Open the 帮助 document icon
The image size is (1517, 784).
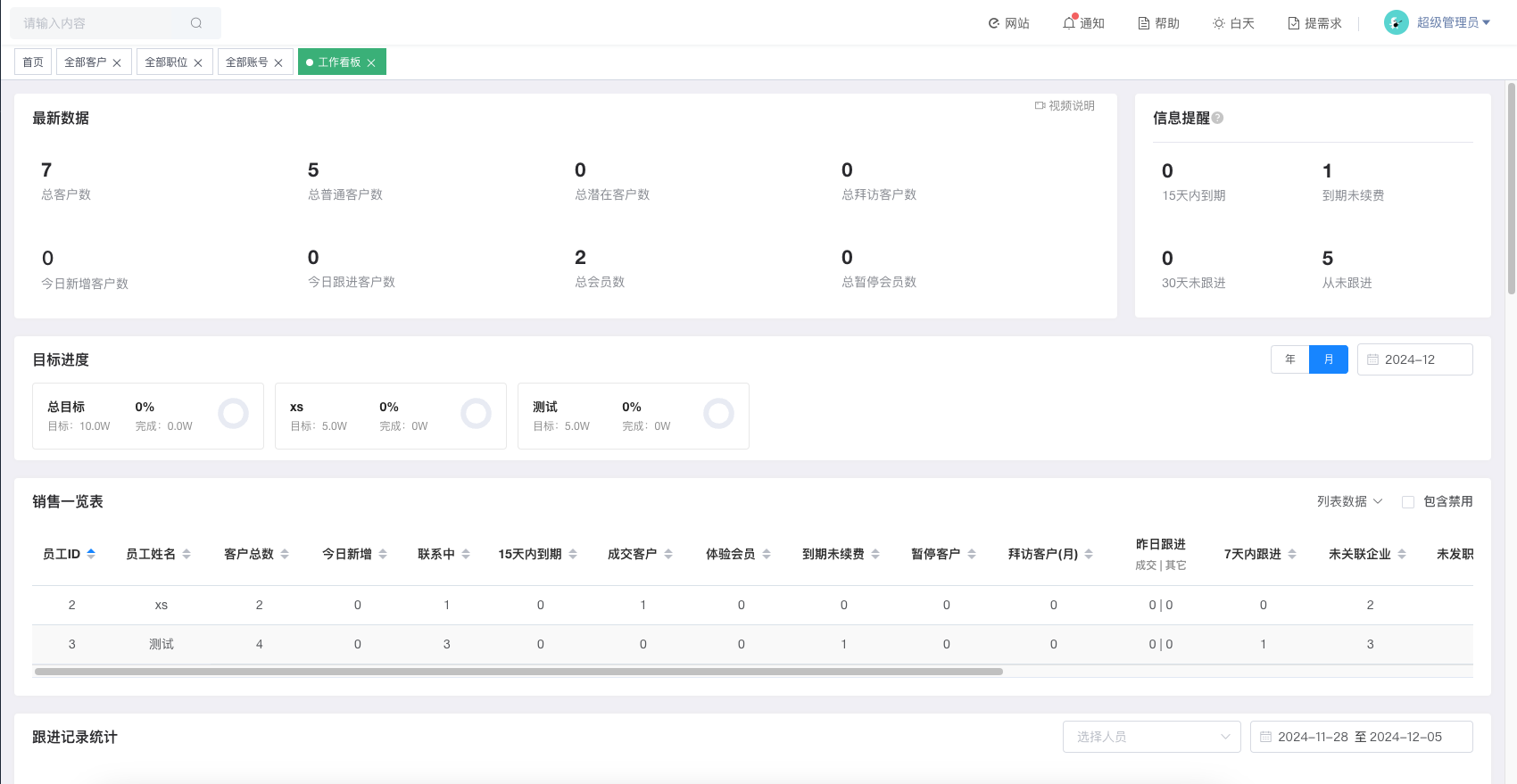pos(1144,23)
